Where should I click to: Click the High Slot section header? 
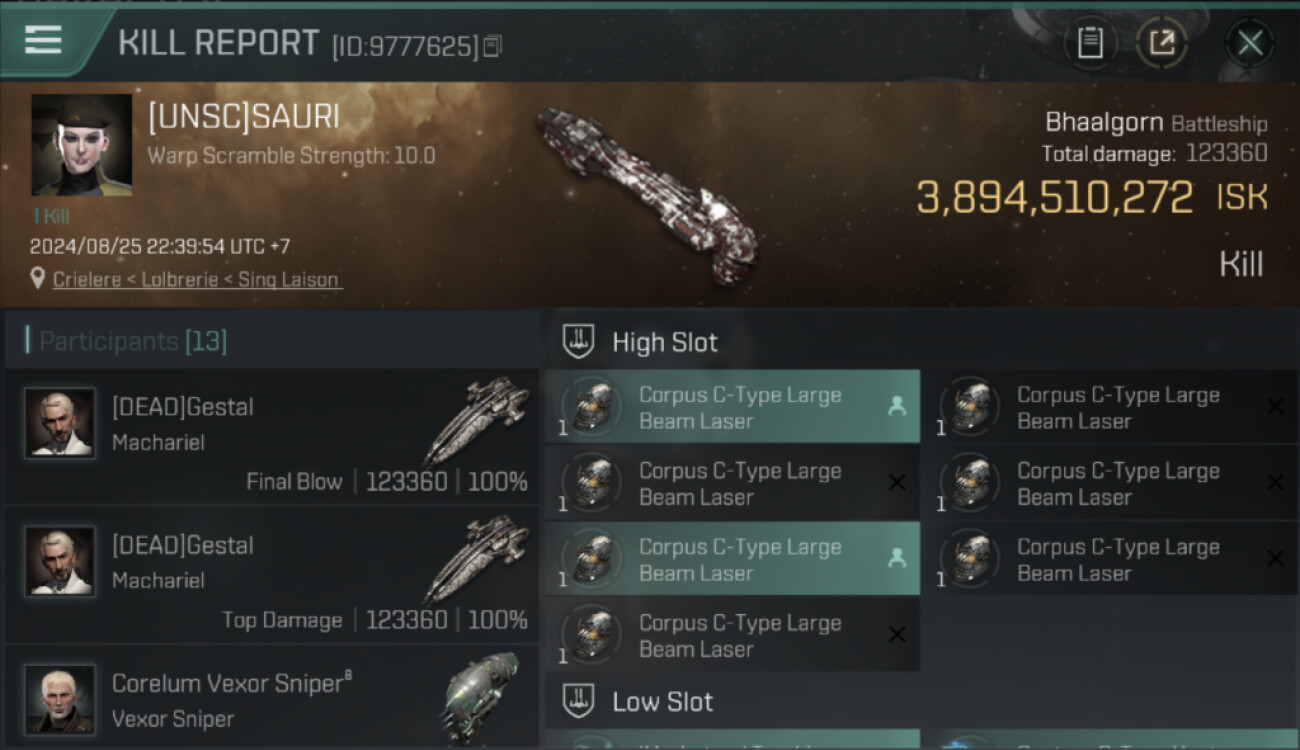[665, 343]
